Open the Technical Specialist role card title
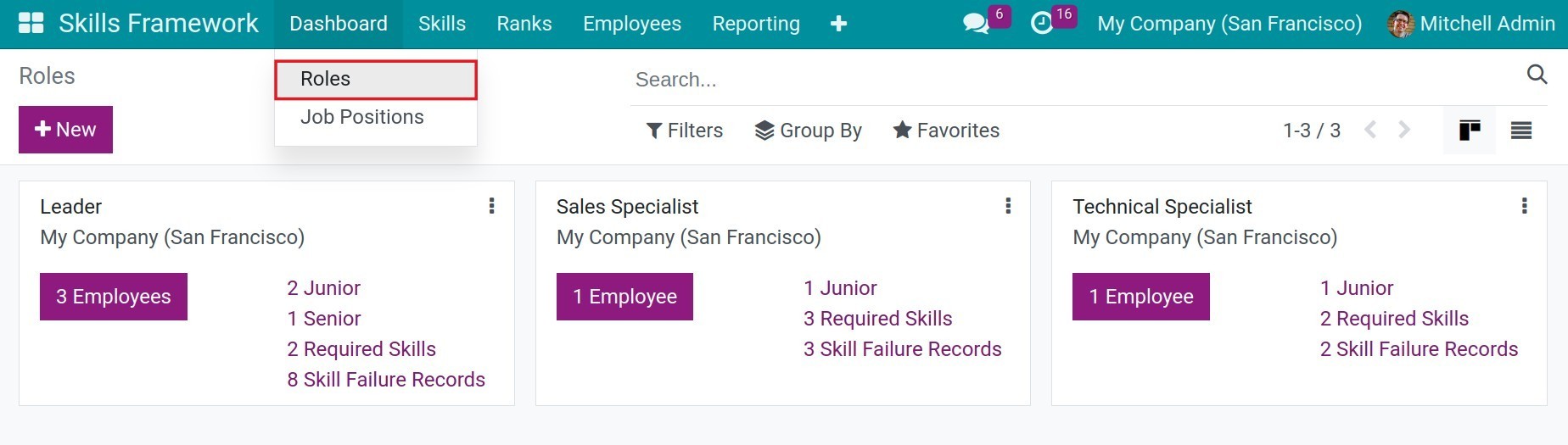 [x=1162, y=207]
